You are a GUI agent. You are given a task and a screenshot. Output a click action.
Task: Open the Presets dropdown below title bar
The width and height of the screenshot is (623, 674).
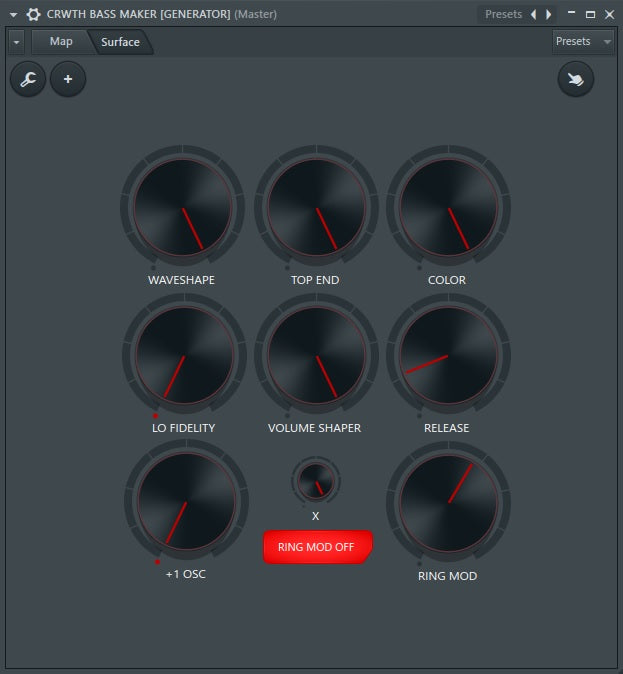(583, 41)
